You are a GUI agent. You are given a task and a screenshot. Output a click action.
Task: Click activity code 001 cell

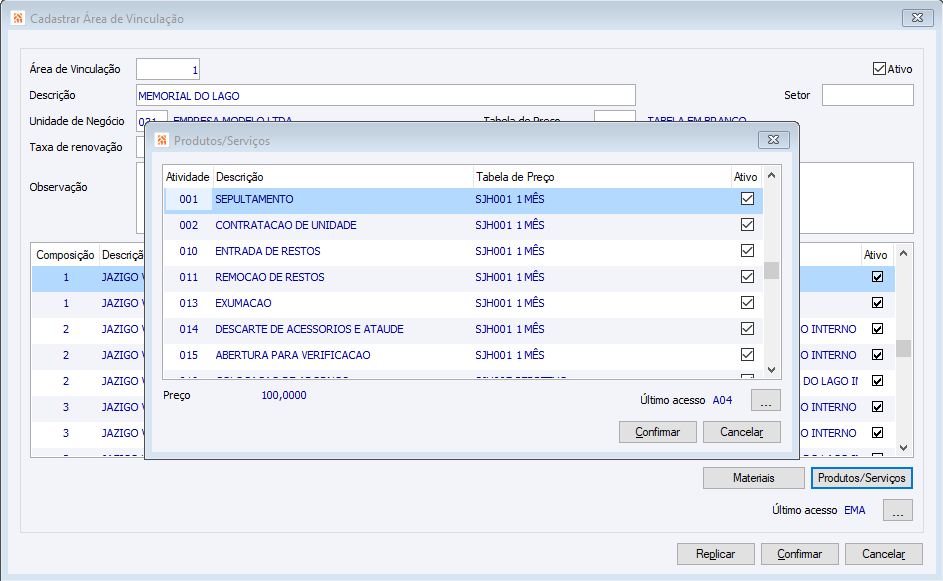188,199
